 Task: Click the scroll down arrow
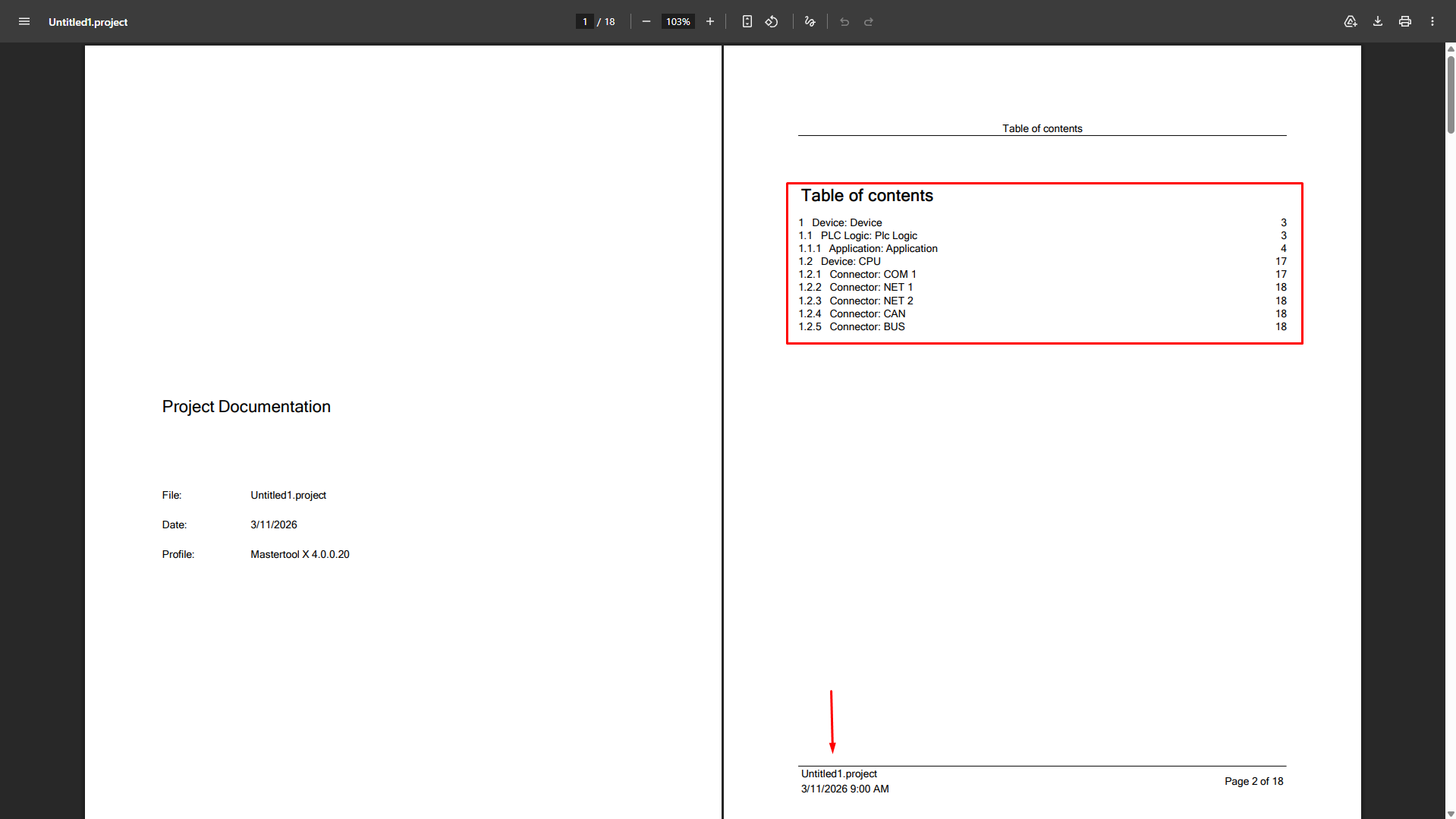click(x=1451, y=814)
